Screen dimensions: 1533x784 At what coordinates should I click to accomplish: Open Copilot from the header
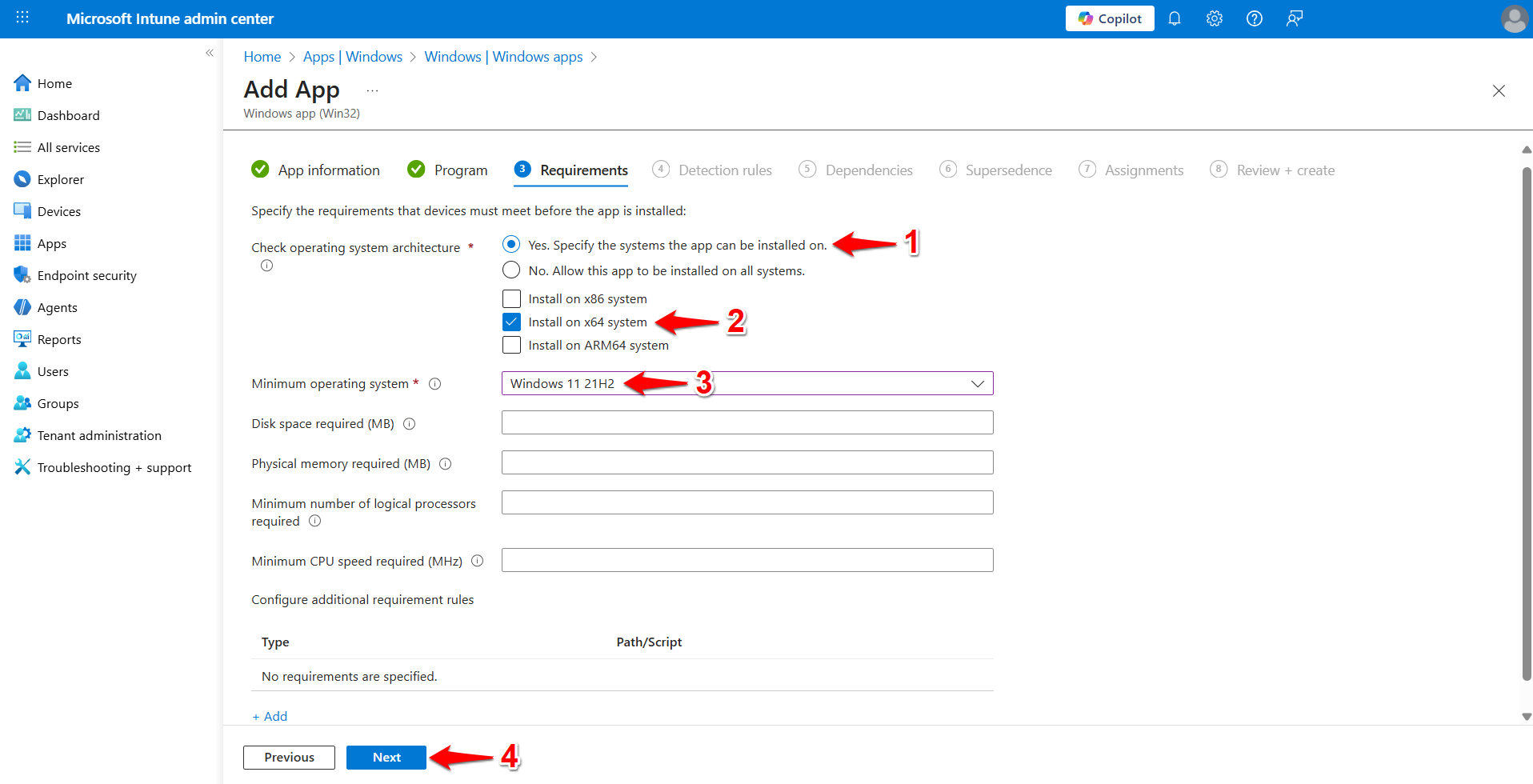tap(1110, 18)
